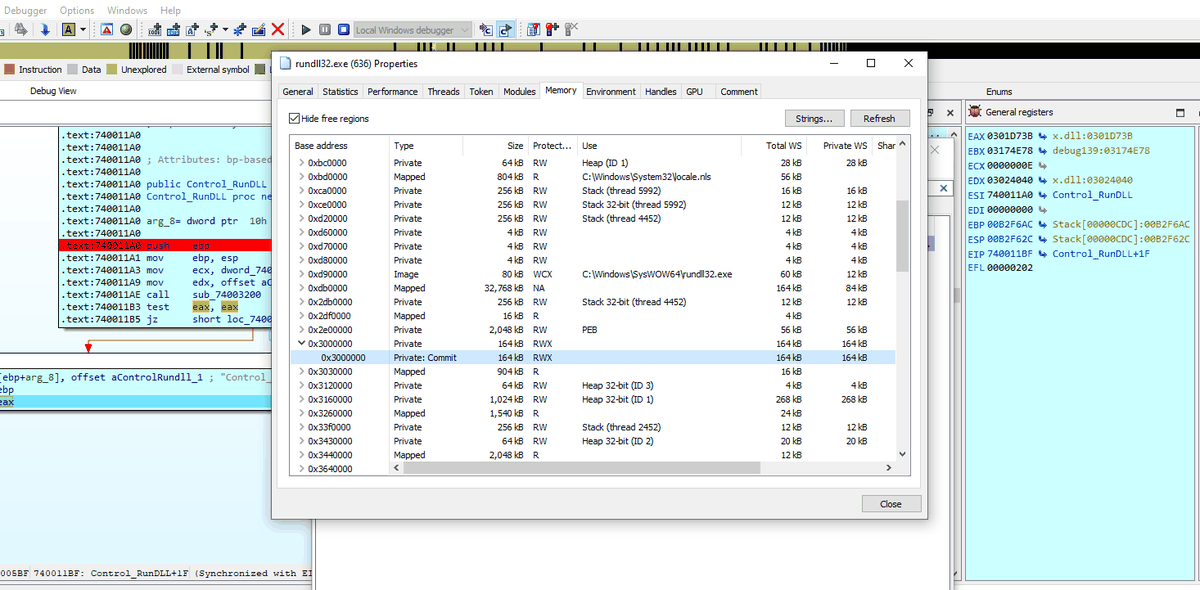The image size is (1200, 590).
Task: Click the gray breakpoint delete toolbar icon
Action: [571, 30]
